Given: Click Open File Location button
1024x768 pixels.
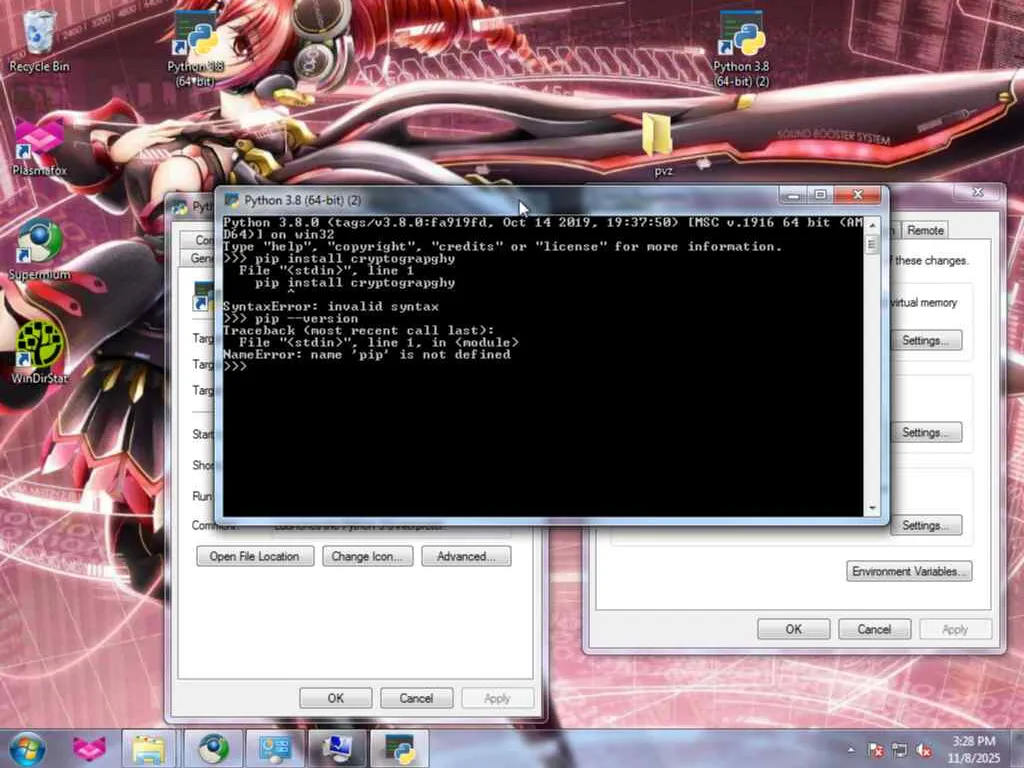Looking at the screenshot, I should point(255,556).
